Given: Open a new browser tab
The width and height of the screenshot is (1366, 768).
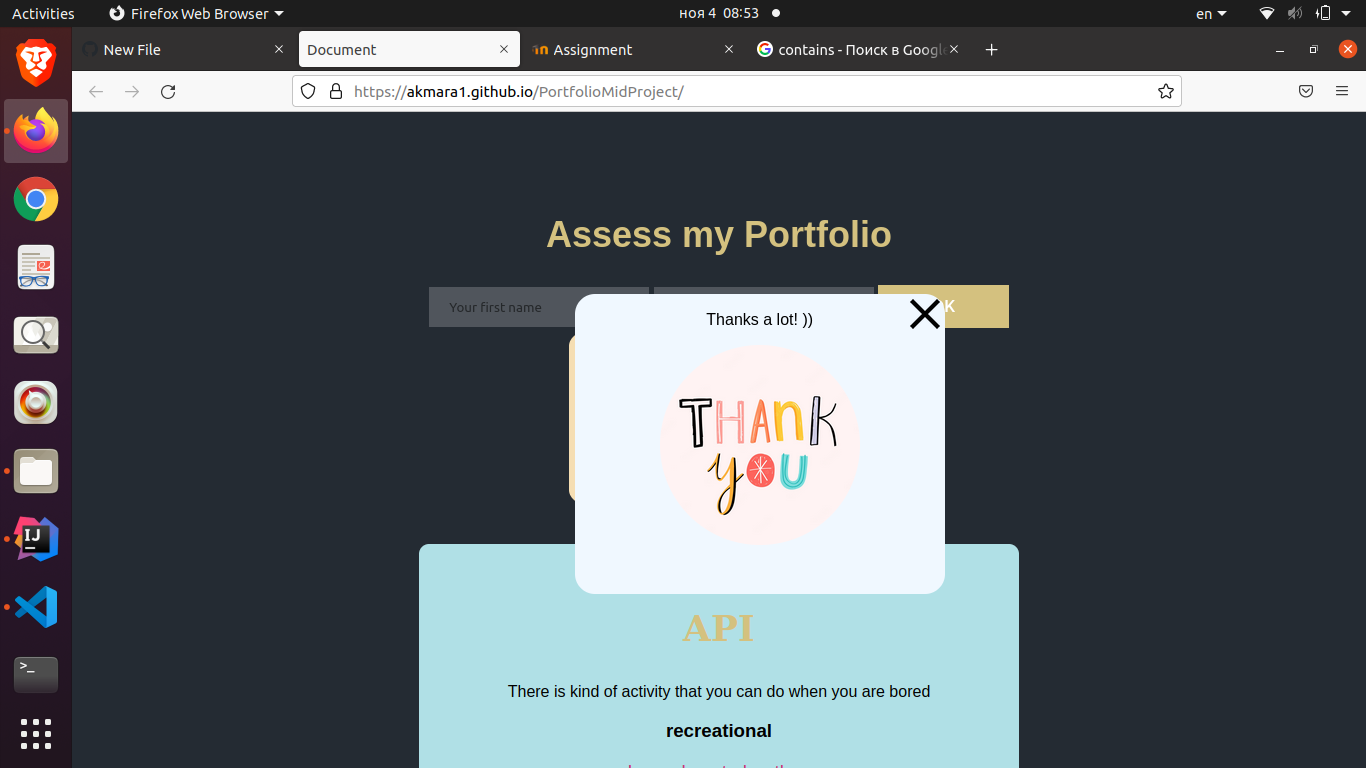Looking at the screenshot, I should (x=991, y=49).
